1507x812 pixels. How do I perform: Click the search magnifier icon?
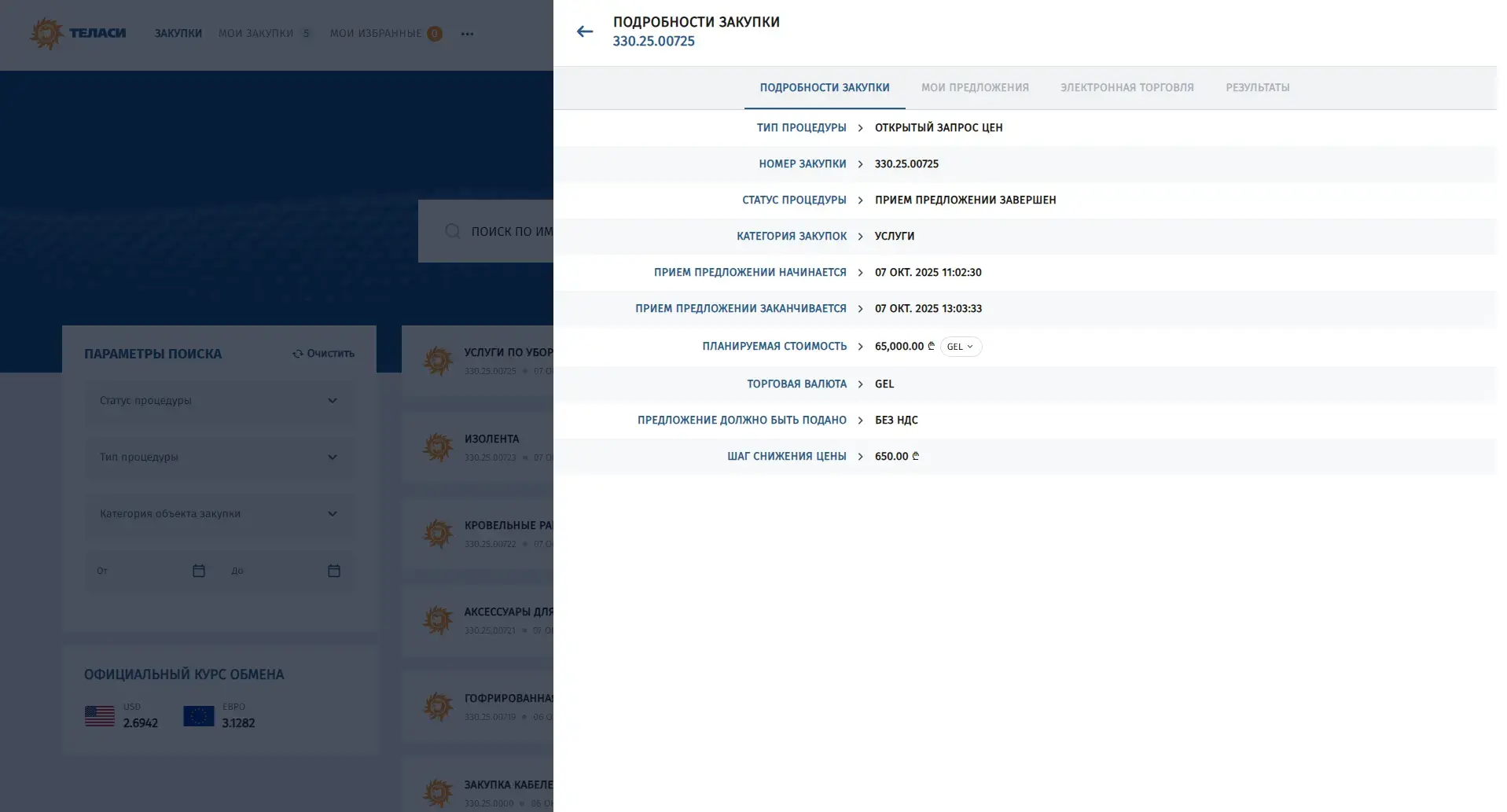[453, 231]
